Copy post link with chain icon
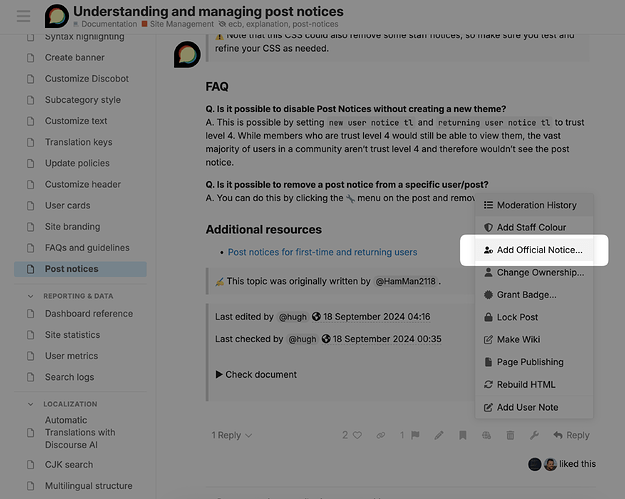This screenshot has height=499, width=625. coord(381,435)
